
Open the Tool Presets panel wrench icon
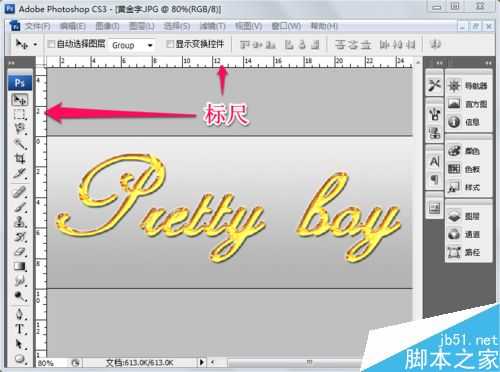click(434, 86)
